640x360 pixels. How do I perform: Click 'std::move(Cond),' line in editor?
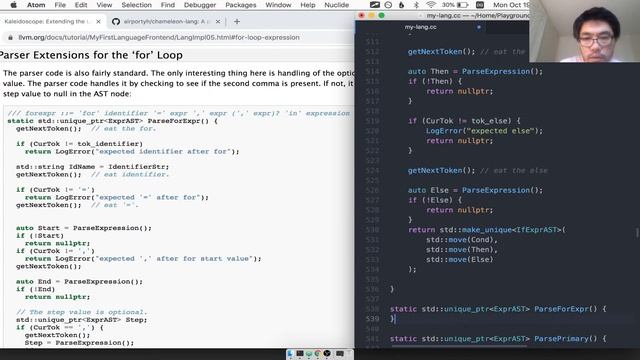462,240
